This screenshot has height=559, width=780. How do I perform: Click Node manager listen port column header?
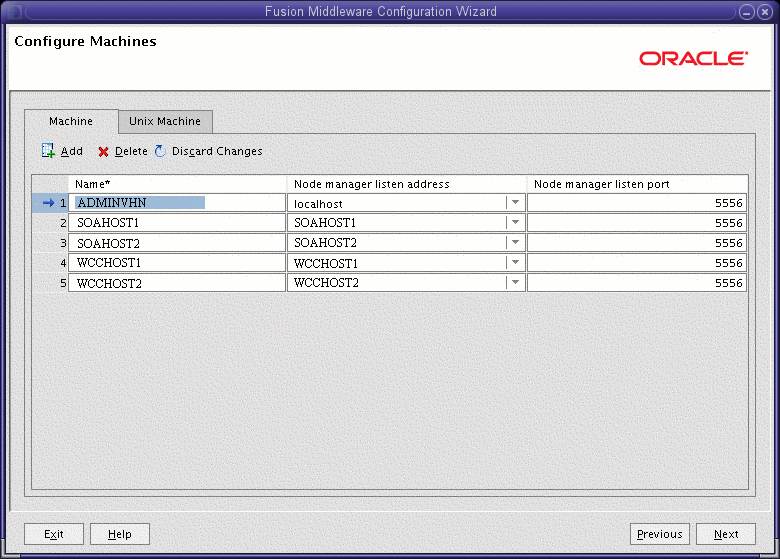pos(637,184)
